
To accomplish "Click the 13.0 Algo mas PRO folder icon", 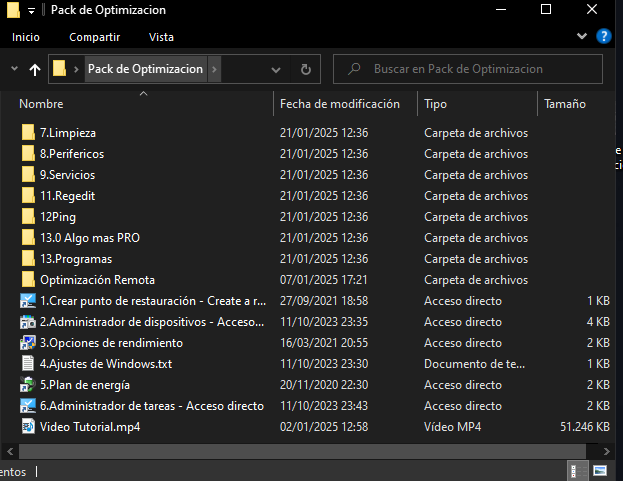I will click(28, 238).
